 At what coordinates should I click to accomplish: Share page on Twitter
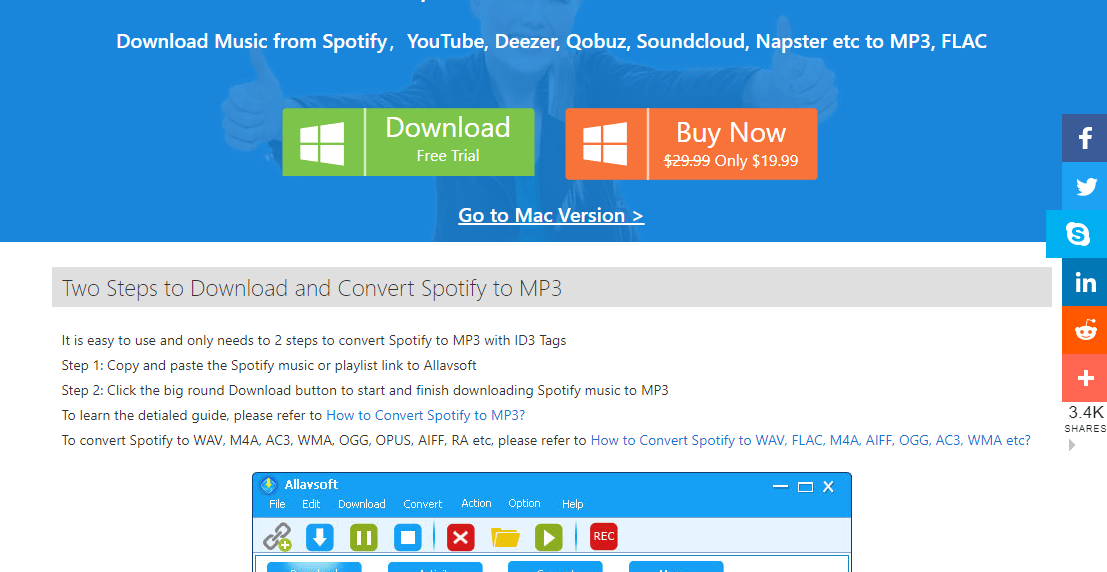[1084, 186]
